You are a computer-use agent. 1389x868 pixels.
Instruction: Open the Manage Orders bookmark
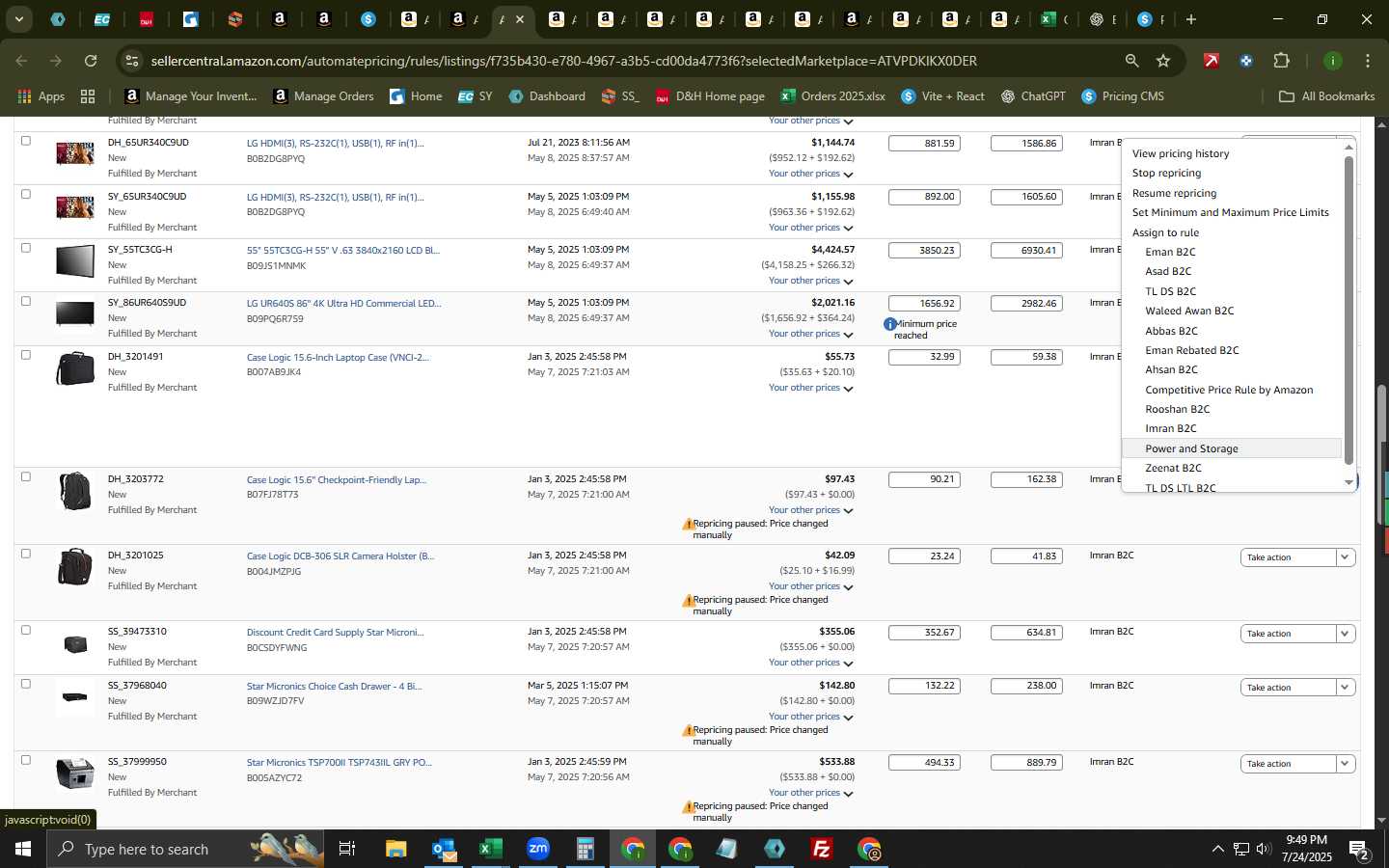[x=323, y=96]
